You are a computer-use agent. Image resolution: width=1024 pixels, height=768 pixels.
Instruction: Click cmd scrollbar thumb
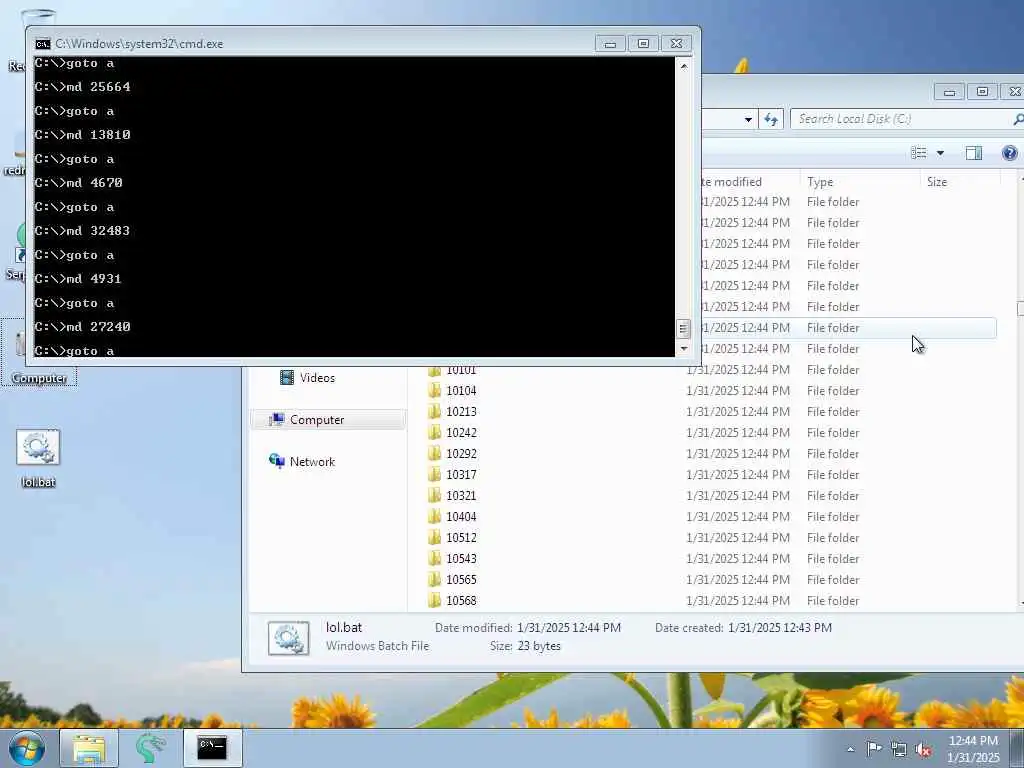[683, 328]
